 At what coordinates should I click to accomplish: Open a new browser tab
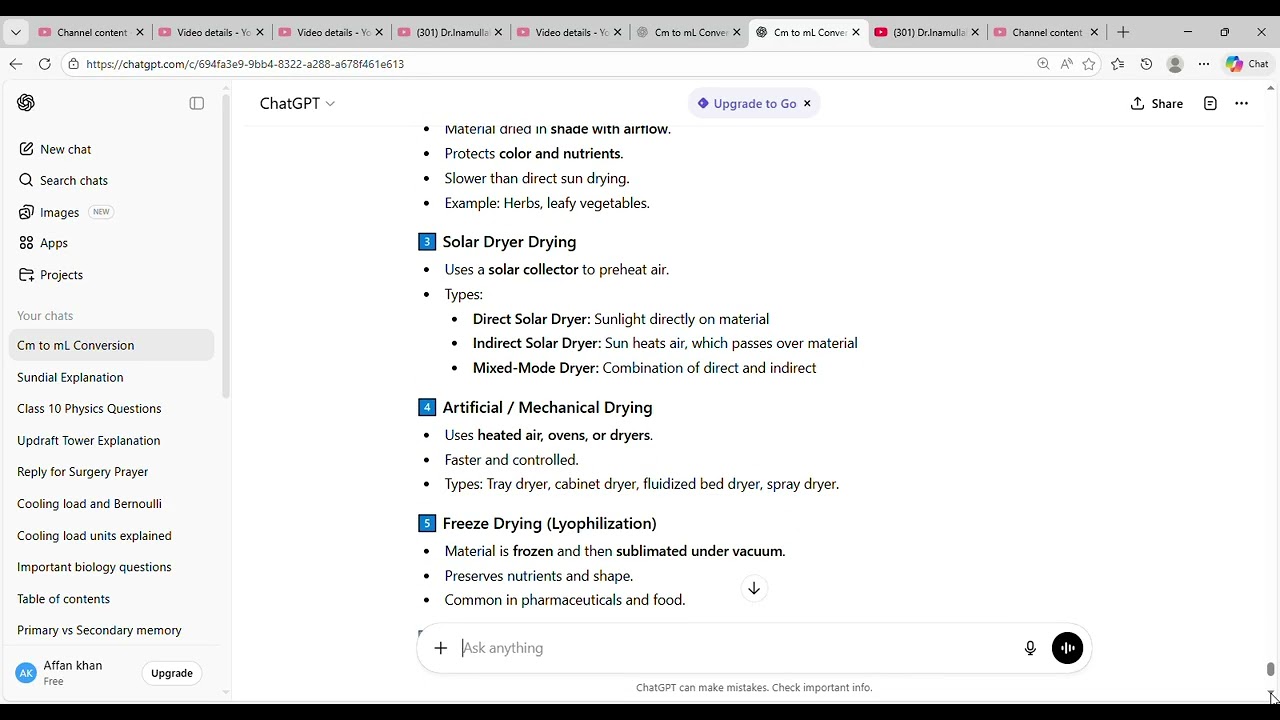(x=1123, y=32)
